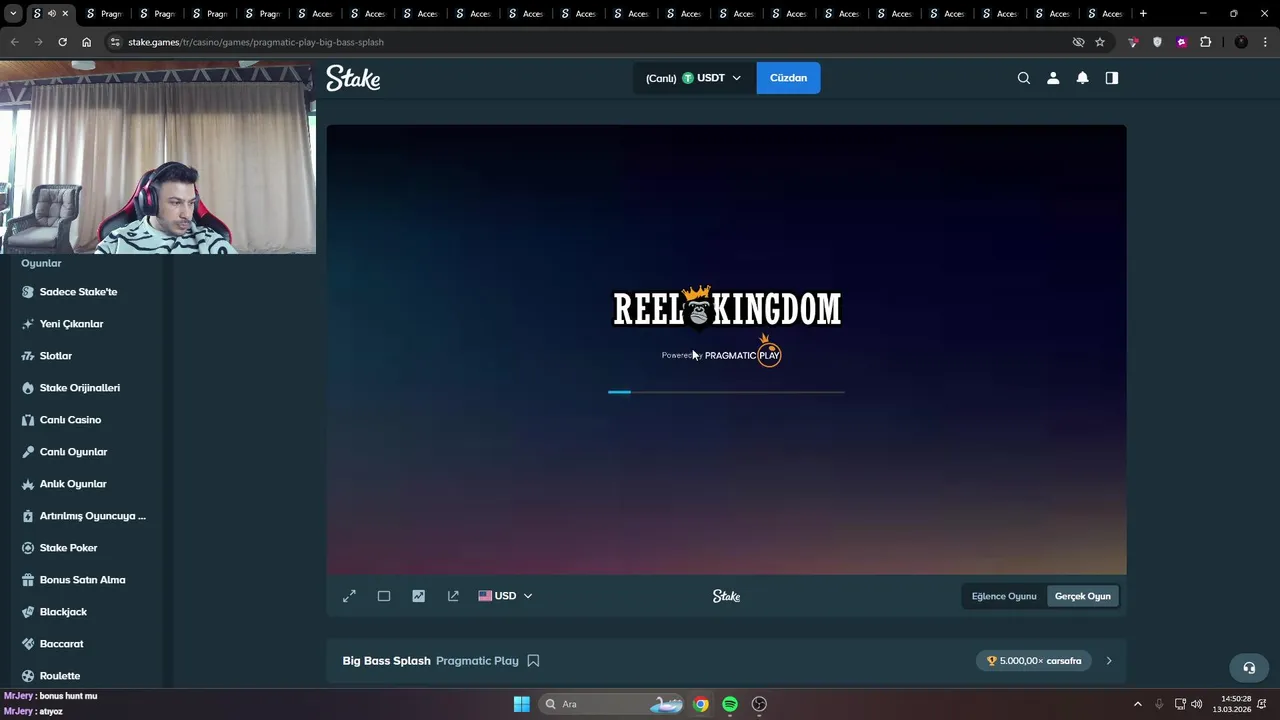The width and height of the screenshot is (1280, 720).
Task: Open live support headset button
Action: click(x=1249, y=668)
